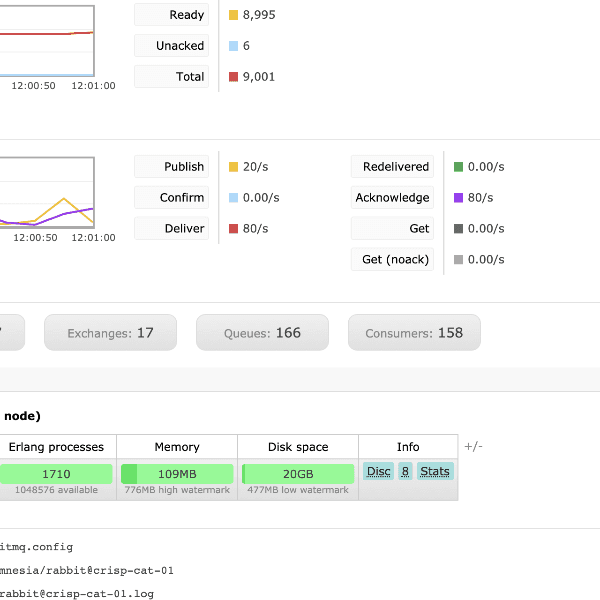
Task: Click the light blue Unacked swatch
Action: click(233, 46)
